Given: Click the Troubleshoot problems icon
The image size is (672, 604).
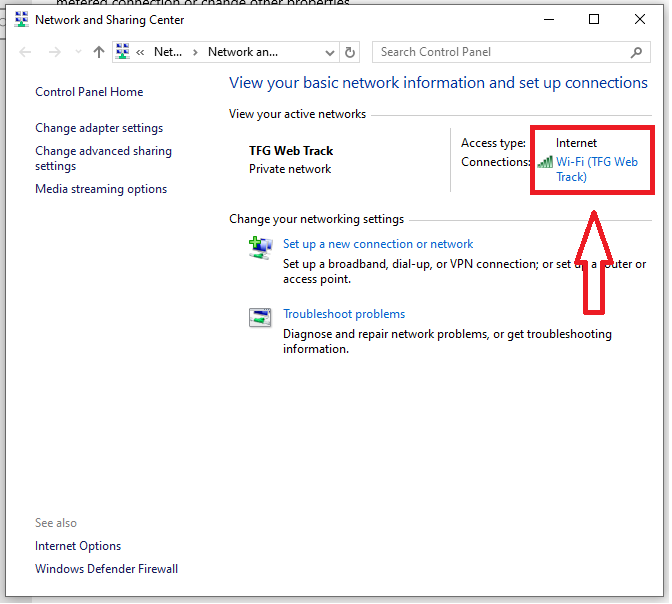Looking at the screenshot, I should 260,317.
